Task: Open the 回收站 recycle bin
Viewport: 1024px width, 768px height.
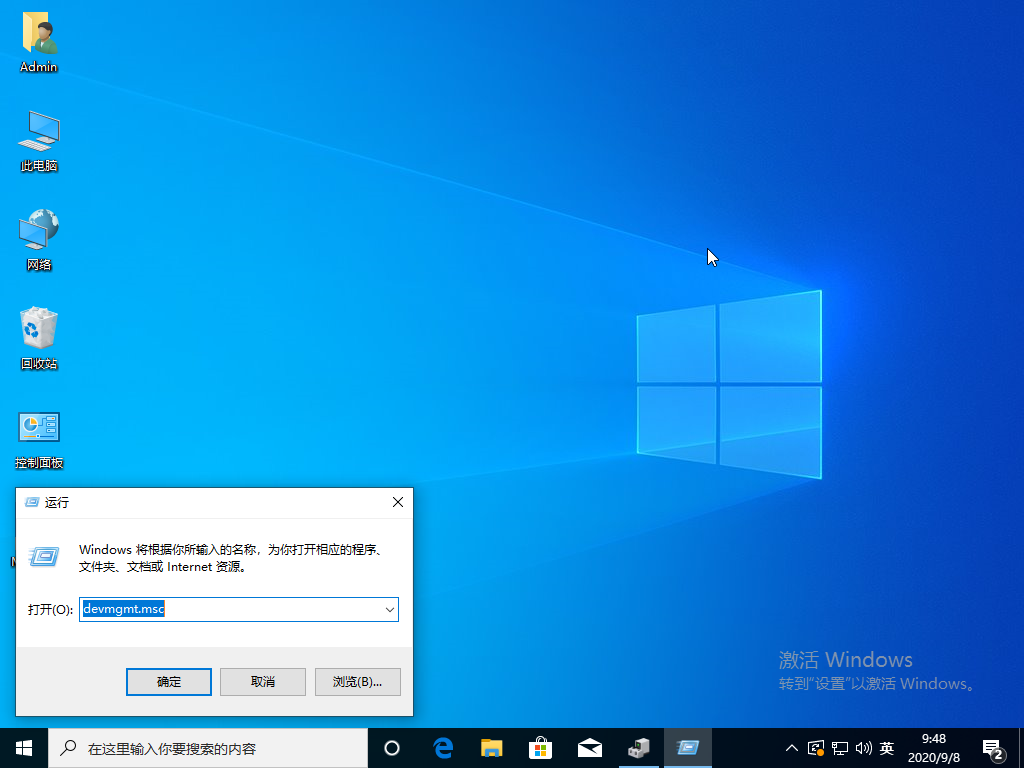Action: 38,338
